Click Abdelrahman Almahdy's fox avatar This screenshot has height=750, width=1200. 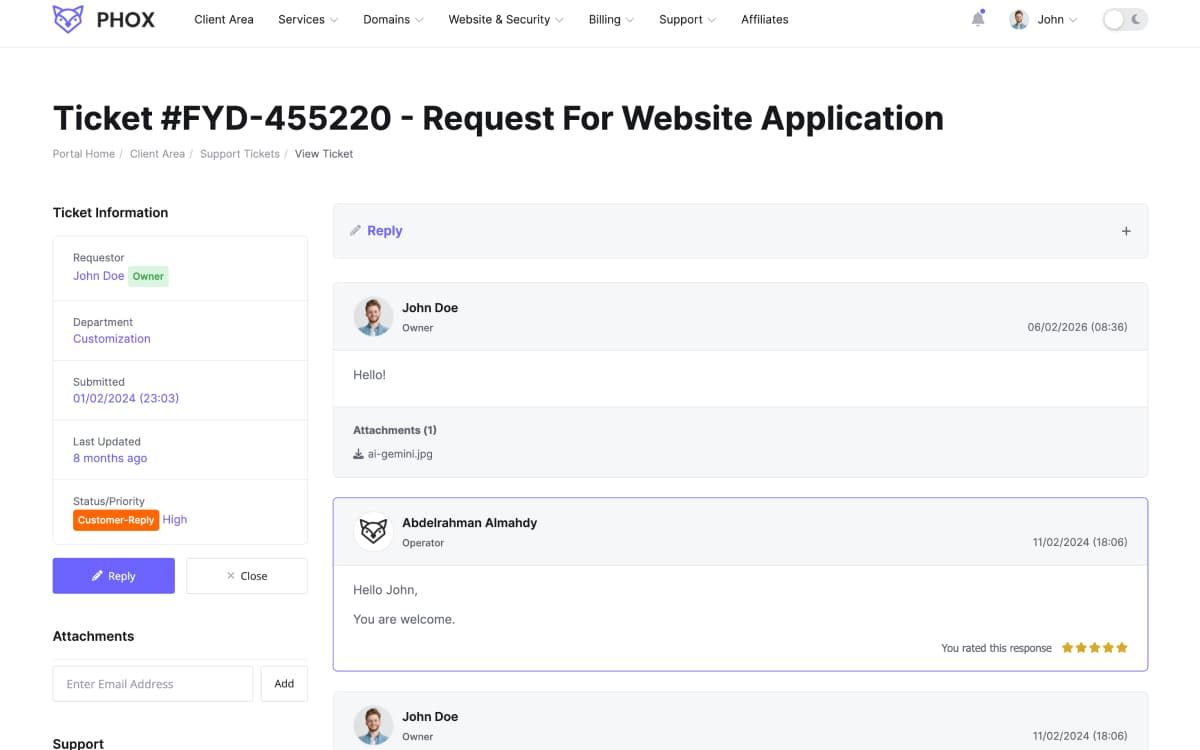pos(373,532)
